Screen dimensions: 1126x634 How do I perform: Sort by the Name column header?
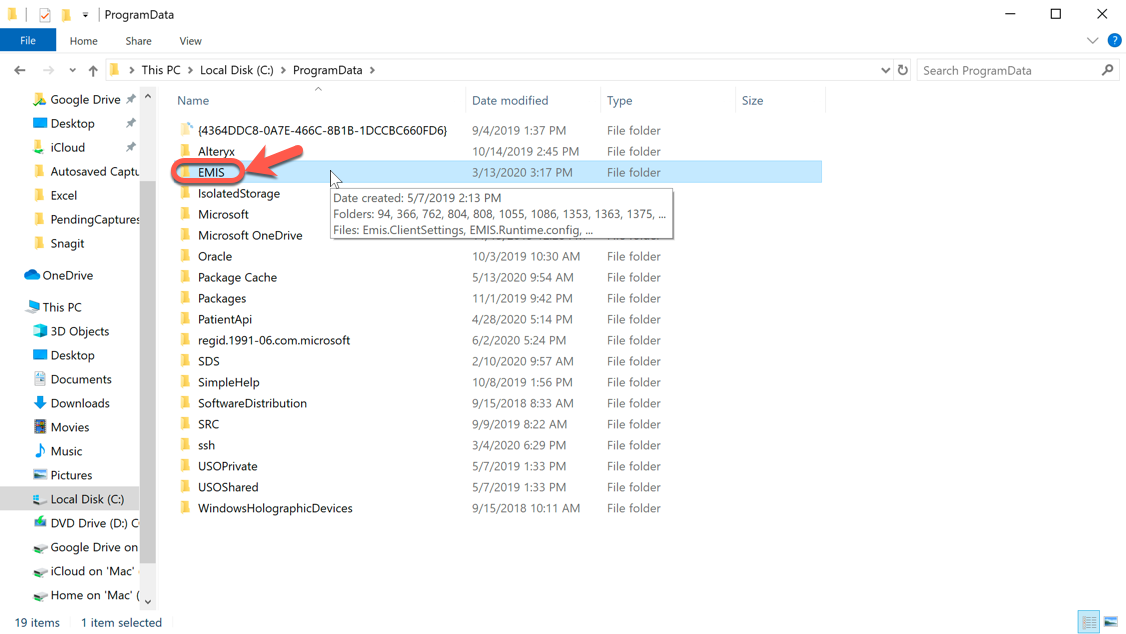tap(193, 101)
